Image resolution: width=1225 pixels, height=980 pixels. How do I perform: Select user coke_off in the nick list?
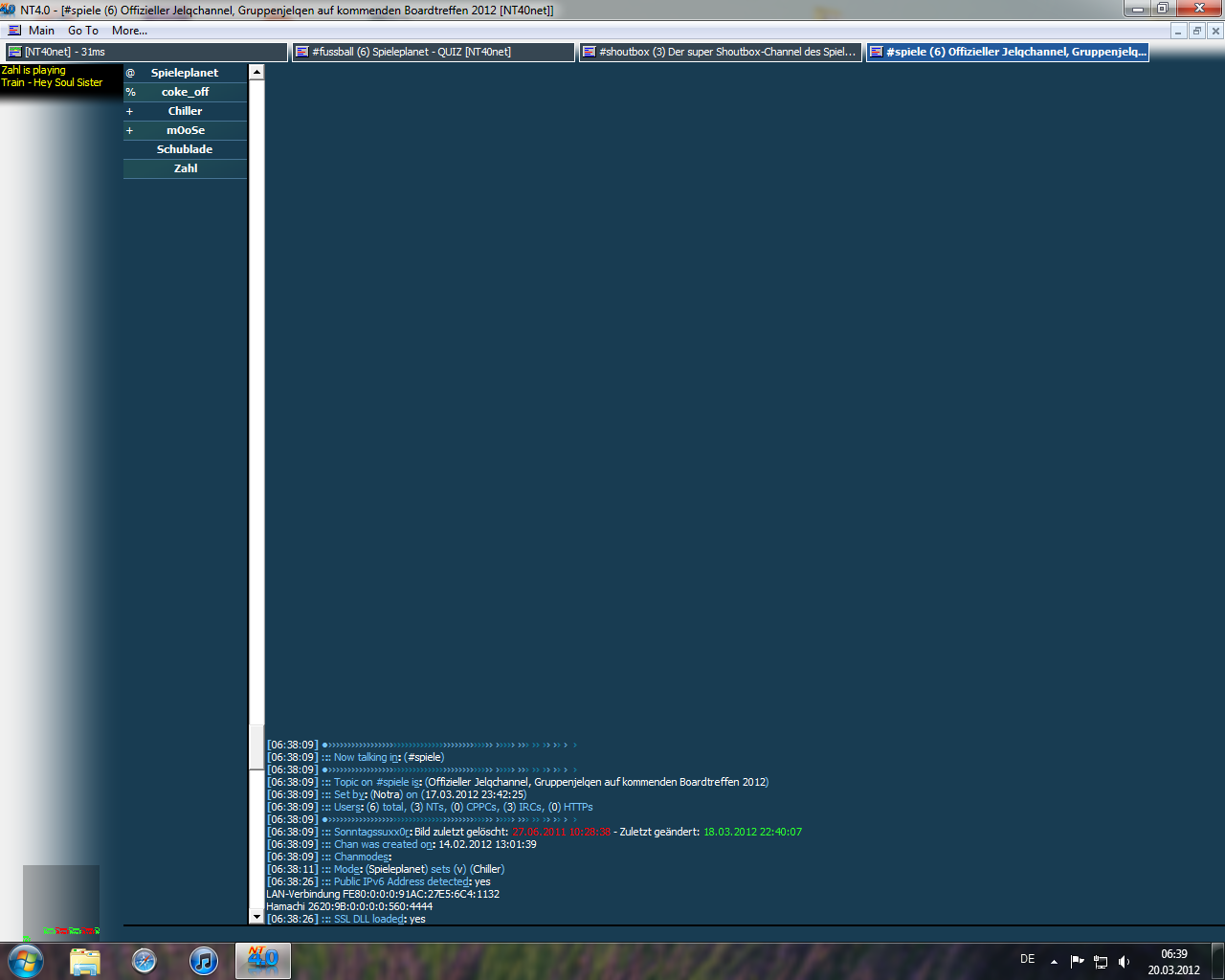pos(185,92)
